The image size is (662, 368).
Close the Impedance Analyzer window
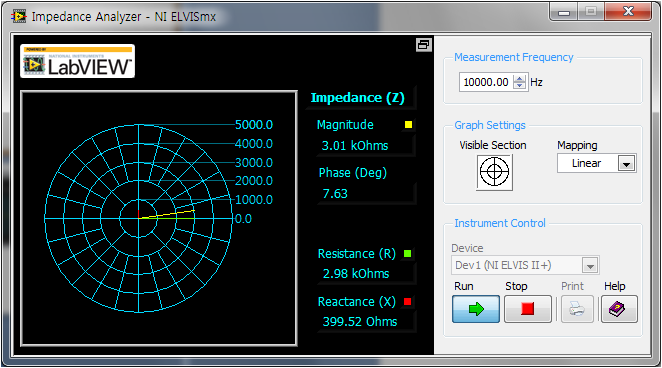(x=628, y=12)
